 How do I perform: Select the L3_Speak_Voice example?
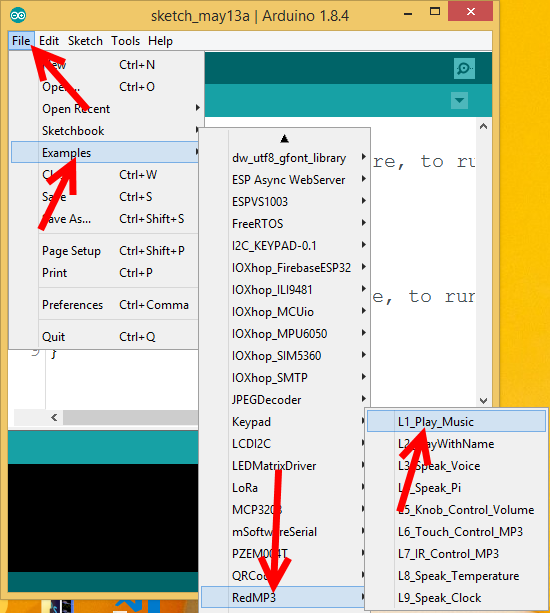456,466
